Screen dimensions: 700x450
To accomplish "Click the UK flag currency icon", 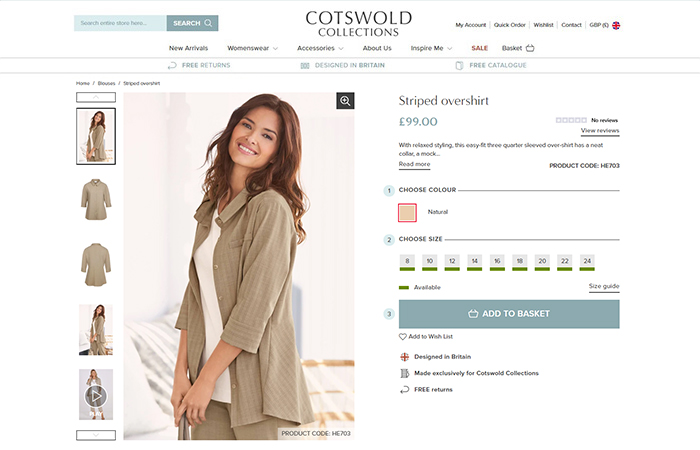I will click(616, 25).
